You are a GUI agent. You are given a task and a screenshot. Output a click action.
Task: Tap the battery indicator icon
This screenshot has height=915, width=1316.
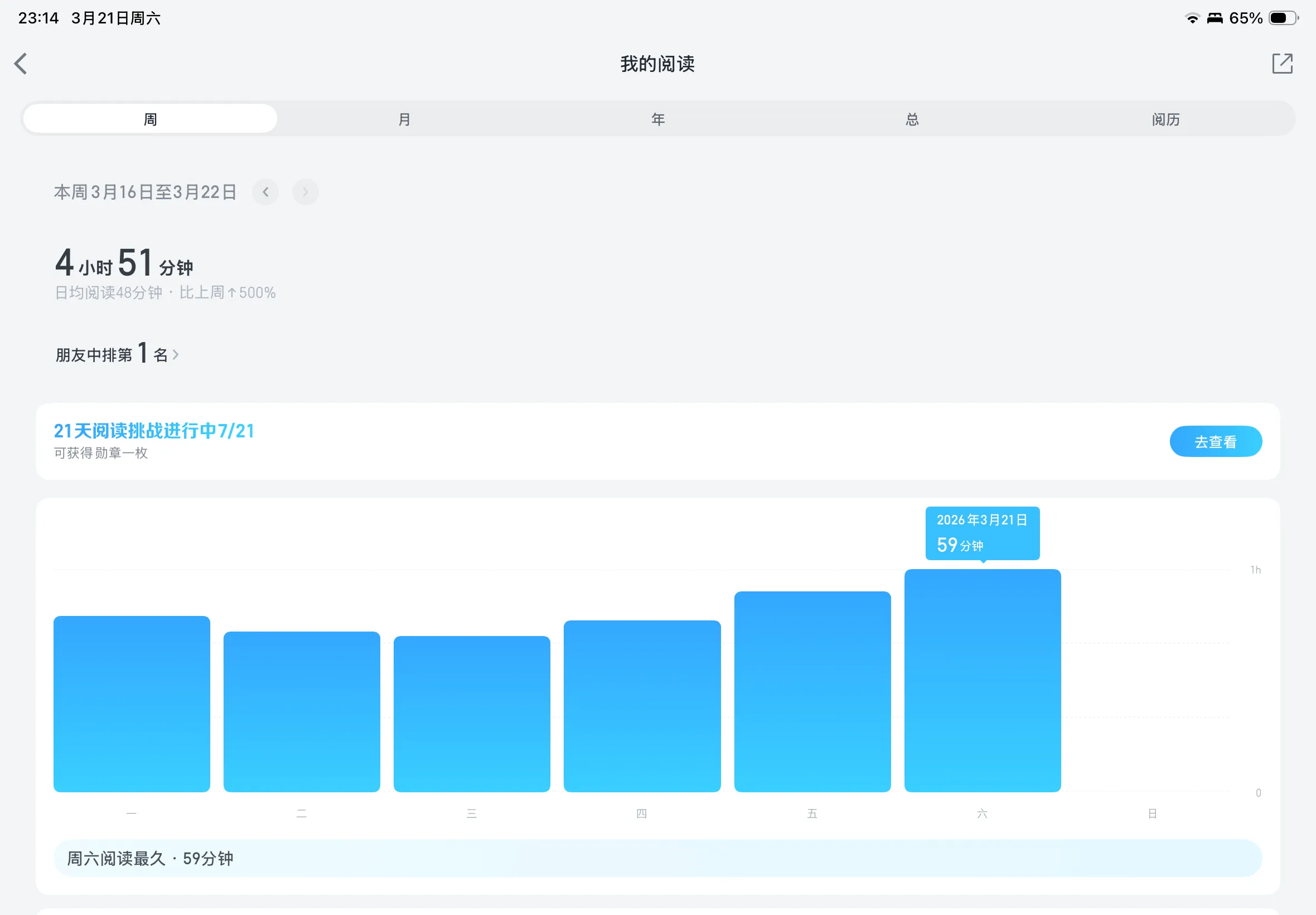tap(1282, 18)
